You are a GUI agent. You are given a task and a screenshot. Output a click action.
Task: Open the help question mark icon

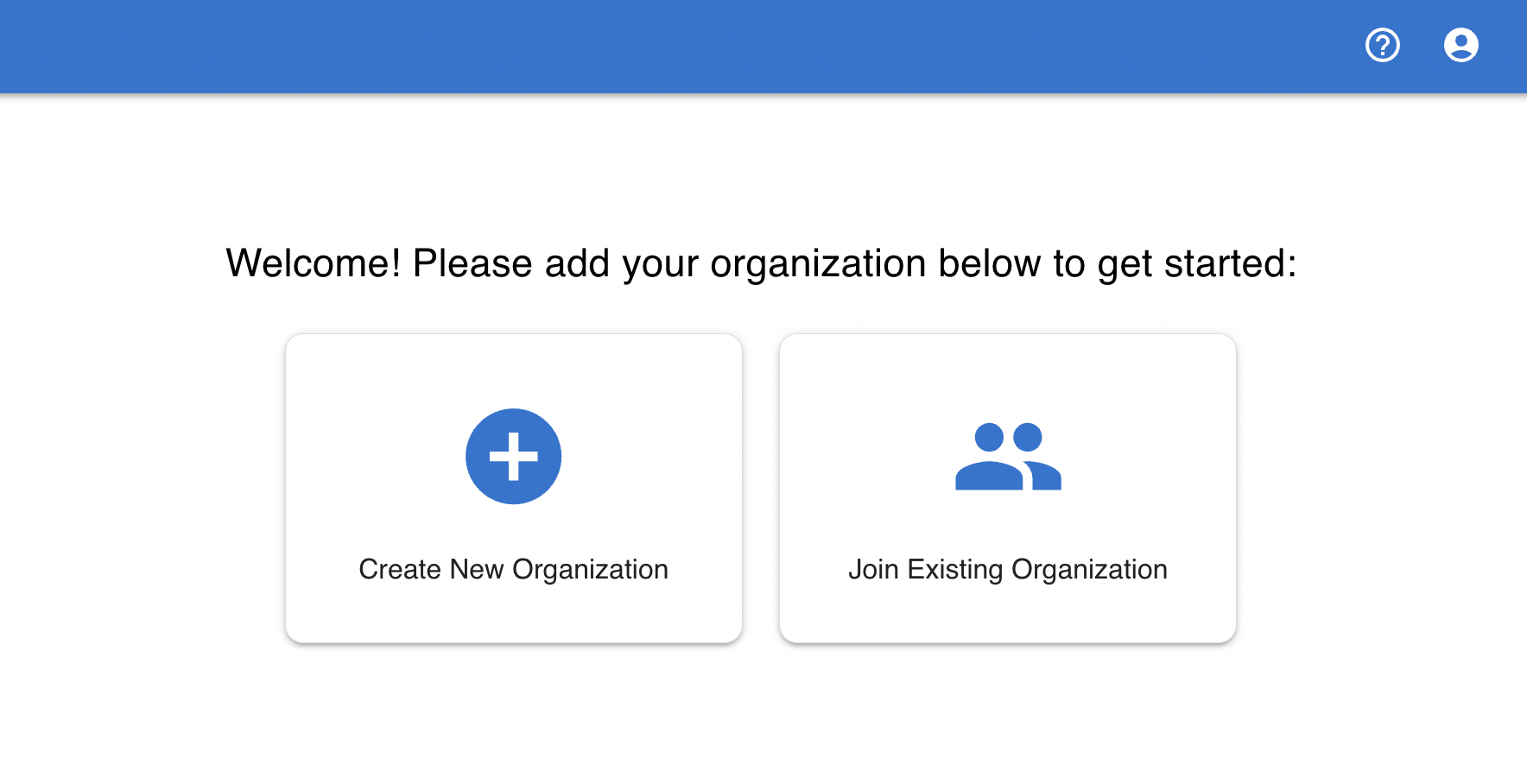coord(1382,45)
